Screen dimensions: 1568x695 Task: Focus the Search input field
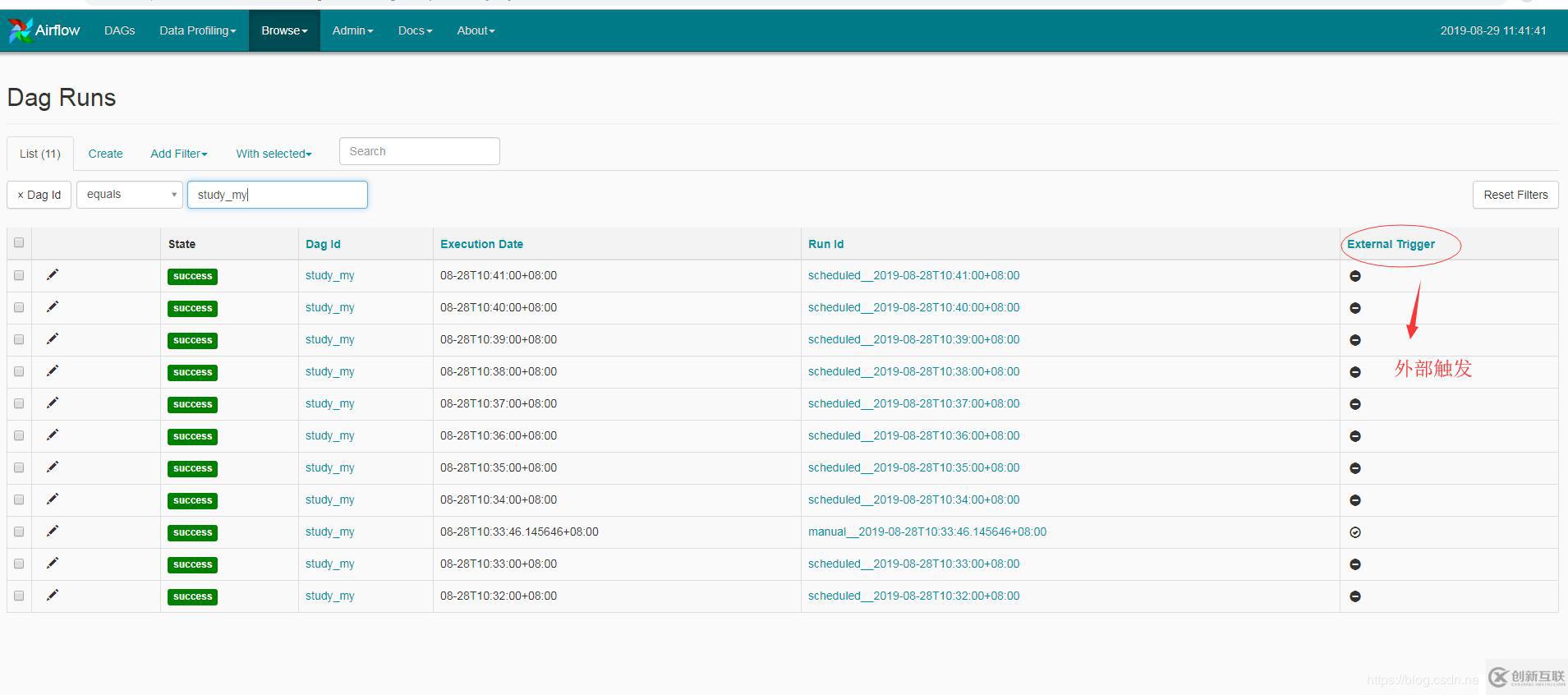(419, 151)
